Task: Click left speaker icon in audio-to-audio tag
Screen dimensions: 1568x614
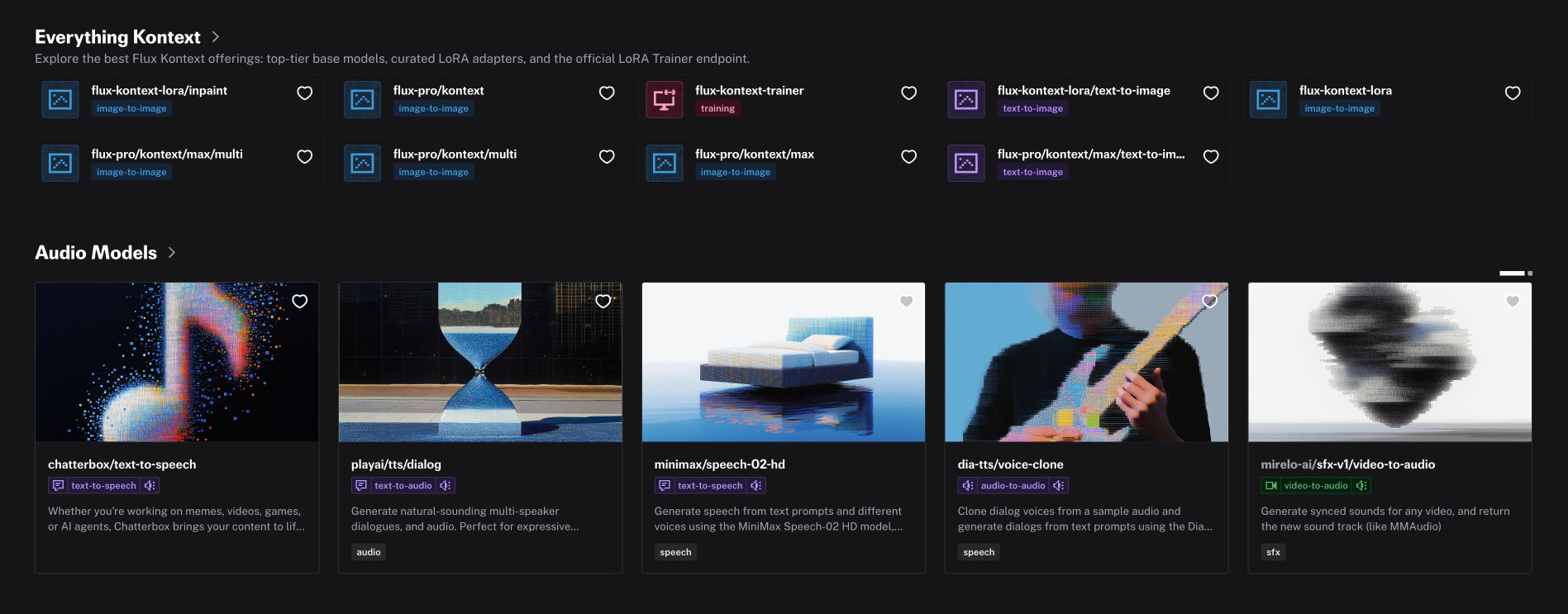Action: tap(968, 486)
